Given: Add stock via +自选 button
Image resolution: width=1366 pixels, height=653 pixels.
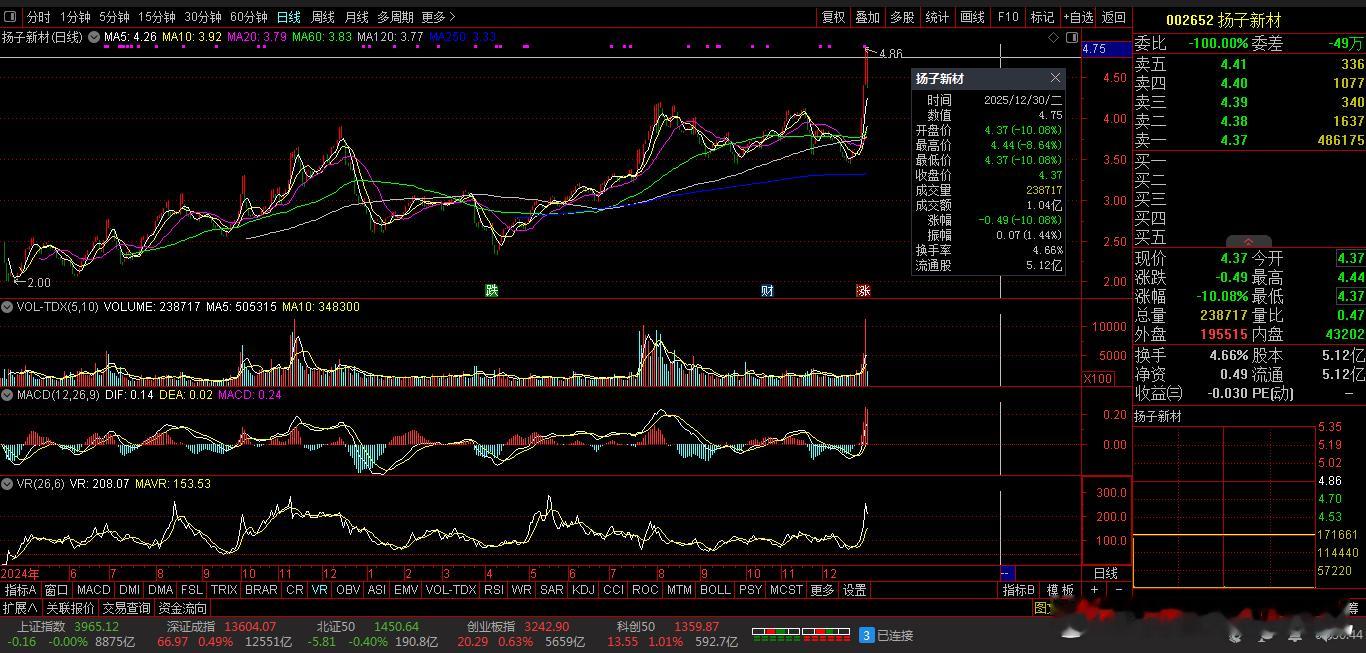Looking at the screenshot, I should click(1078, 17).
